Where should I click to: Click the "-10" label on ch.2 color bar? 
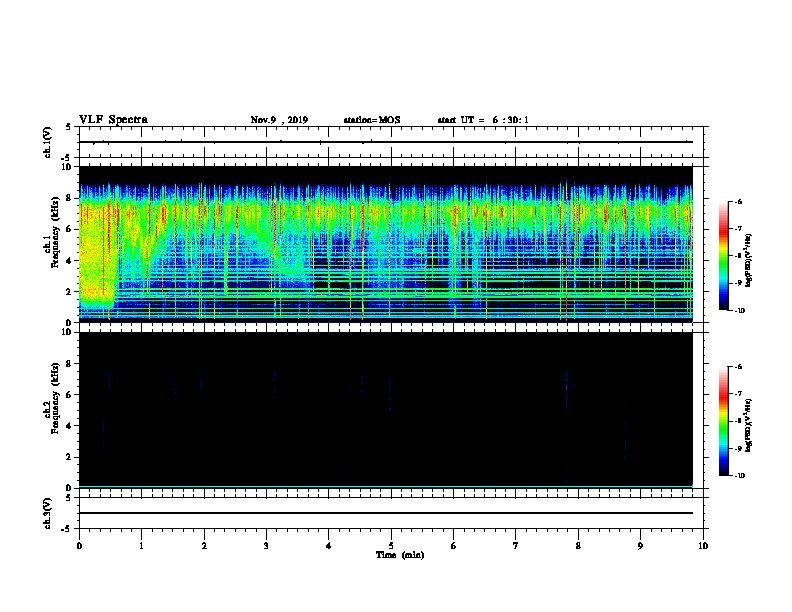click(x=739, y=476)
